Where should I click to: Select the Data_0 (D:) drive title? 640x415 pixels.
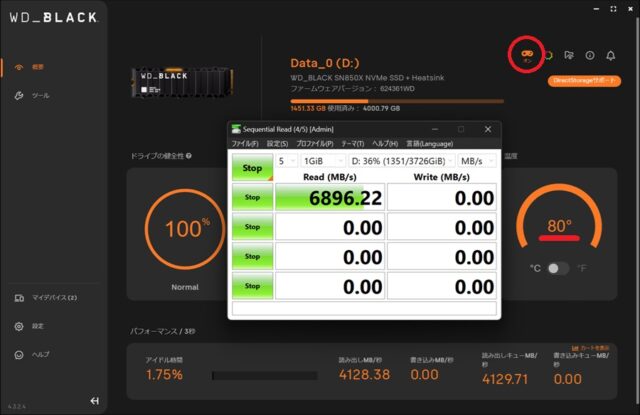tap(325, 63)
